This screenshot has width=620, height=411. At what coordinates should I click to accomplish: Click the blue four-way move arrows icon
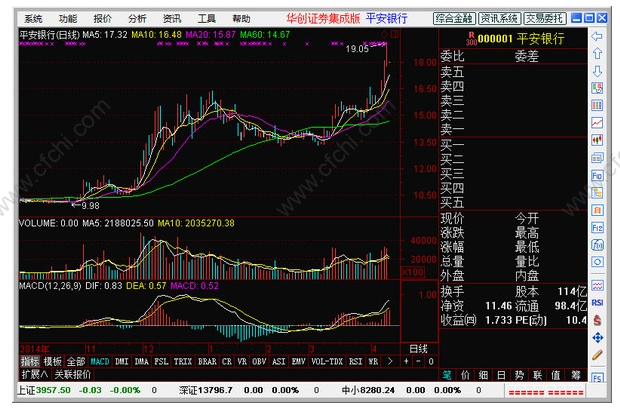click(597, 337)
